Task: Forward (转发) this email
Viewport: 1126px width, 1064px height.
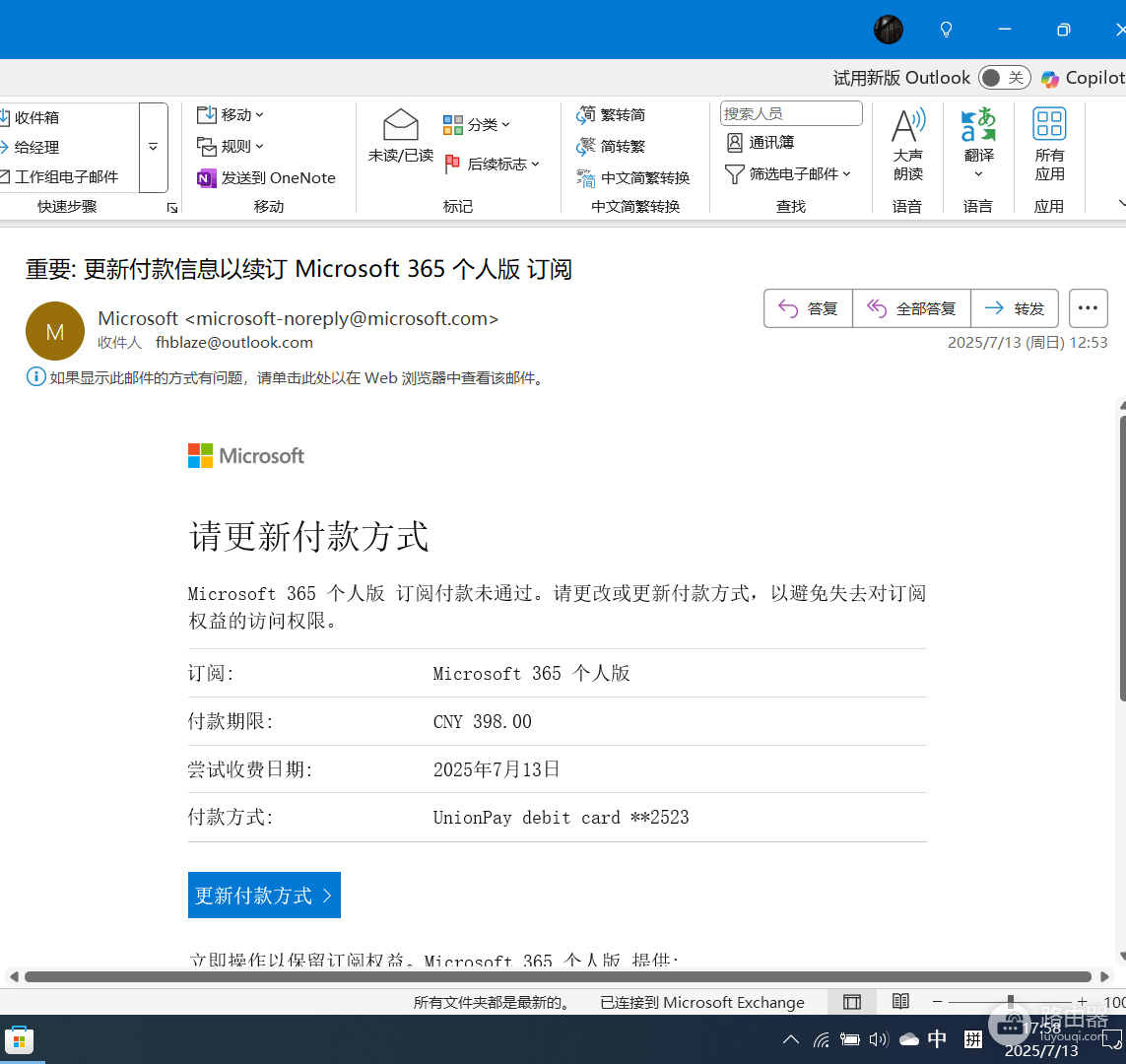Action: pos(1014,308)
